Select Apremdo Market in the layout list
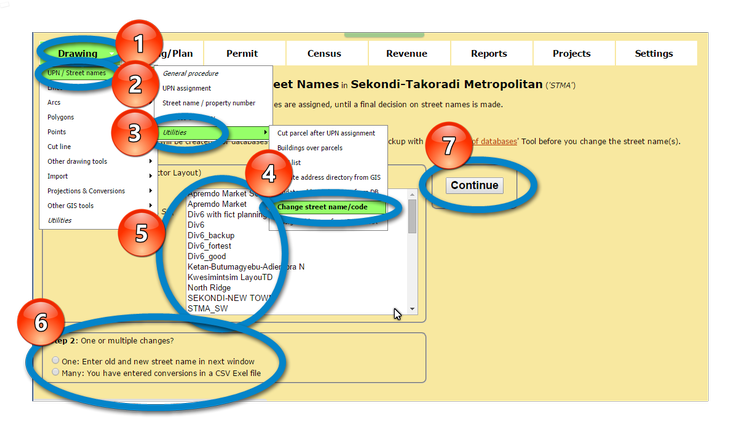Image resolution: width=740 pixels, height=433 pixels. coord(217,204)
